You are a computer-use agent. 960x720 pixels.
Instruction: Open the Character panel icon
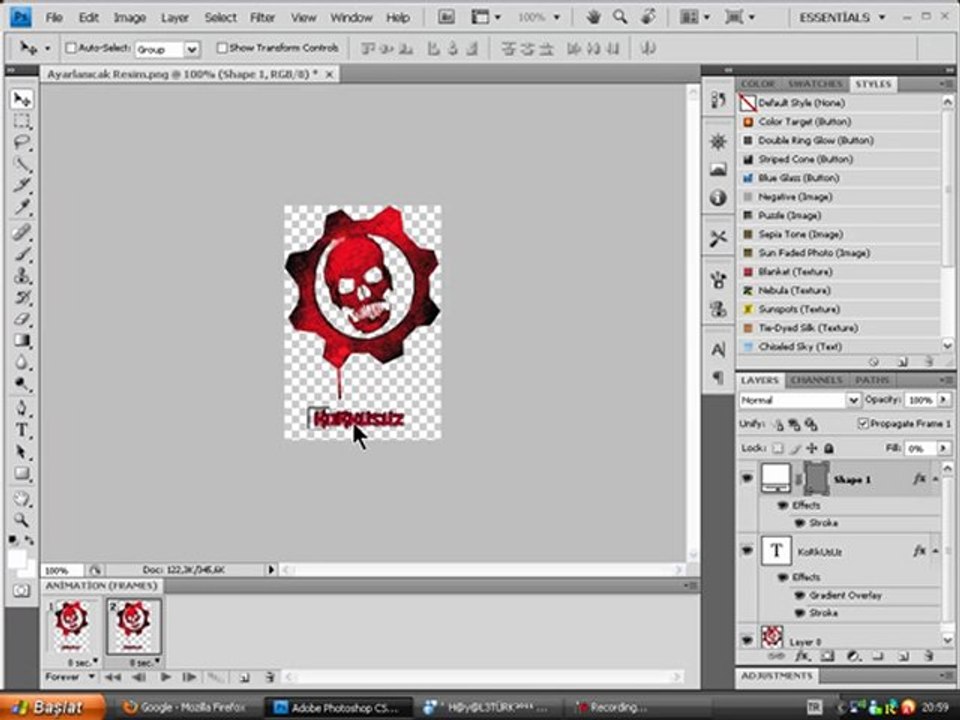pos(718,350)
